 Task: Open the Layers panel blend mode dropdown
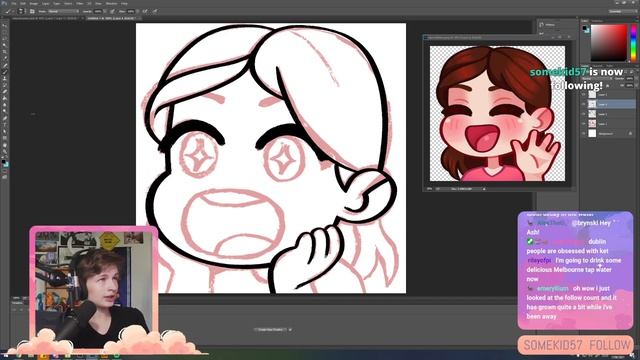pyautogui.click(x=597, y=78)
